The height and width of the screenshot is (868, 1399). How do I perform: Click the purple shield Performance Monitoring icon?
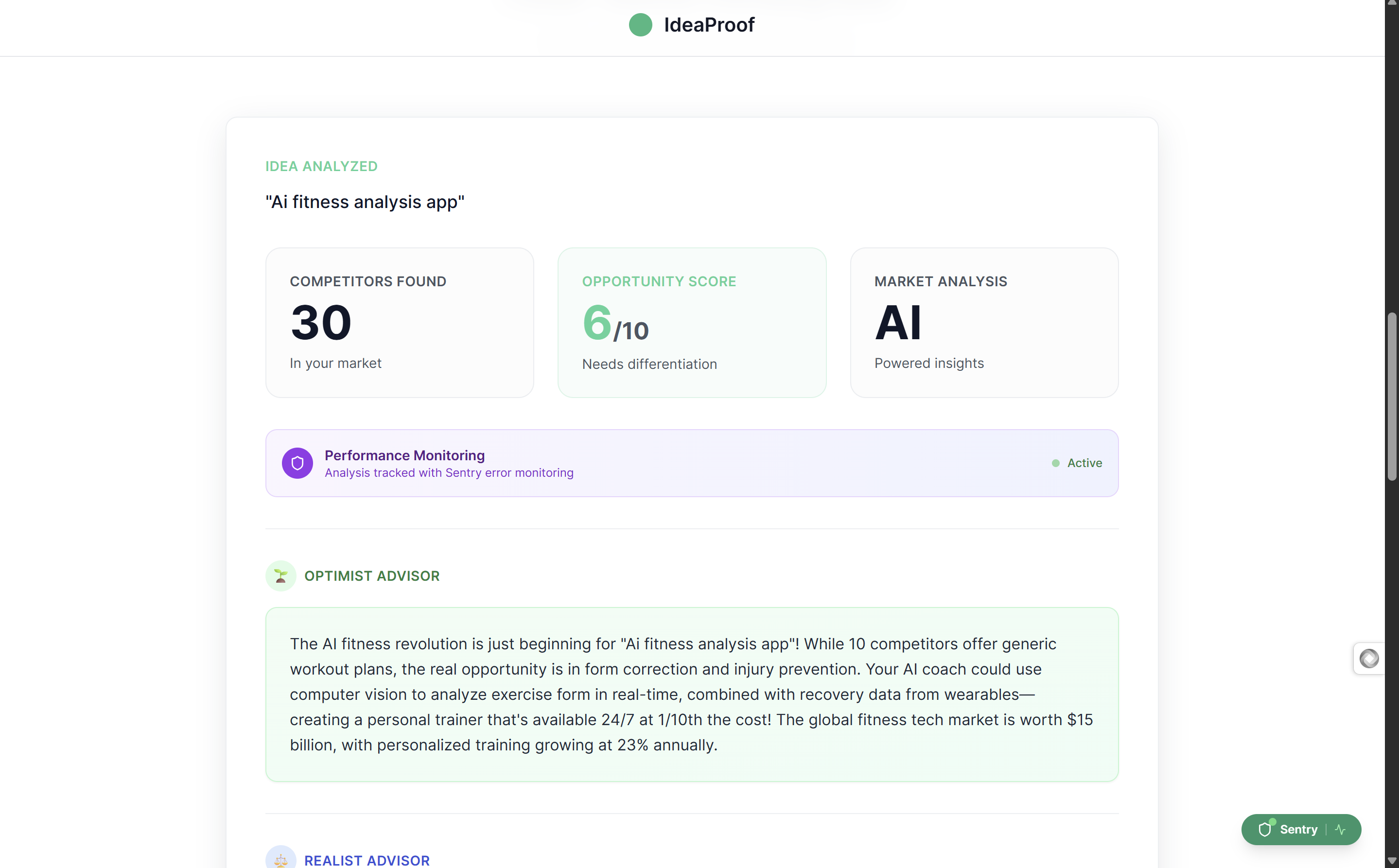(x=297, y=463)
